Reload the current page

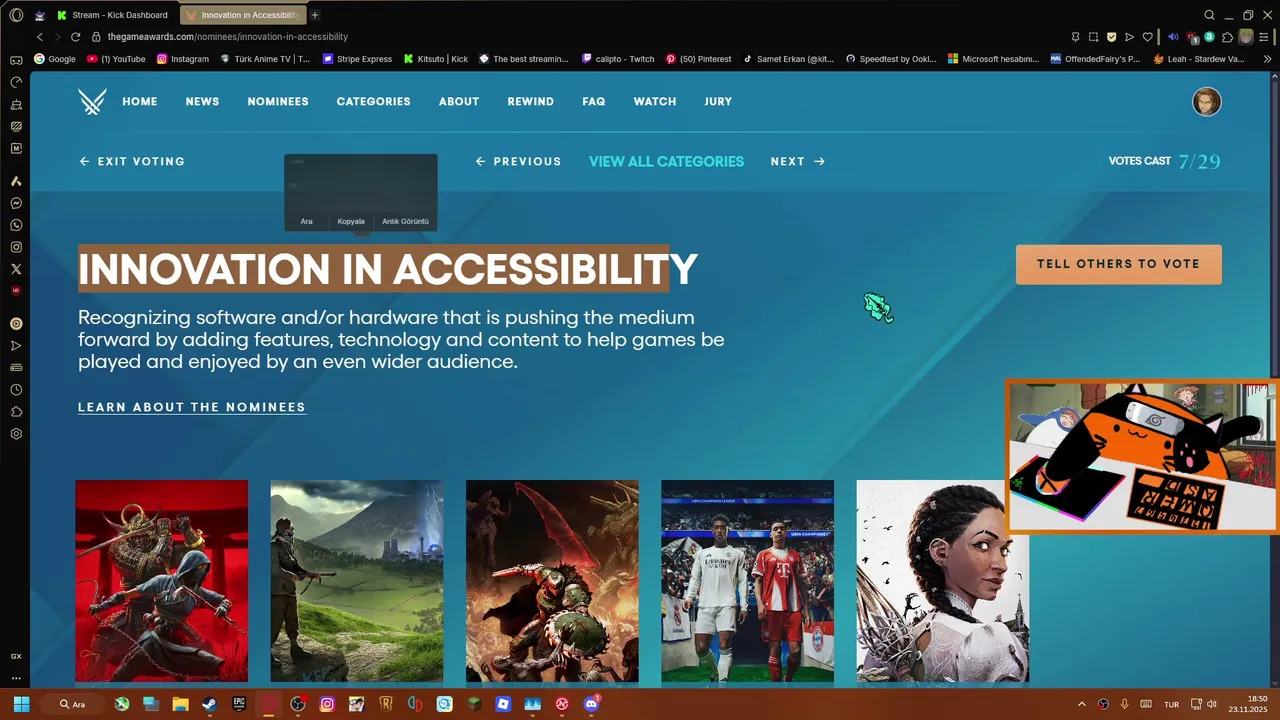click(75, 37)
